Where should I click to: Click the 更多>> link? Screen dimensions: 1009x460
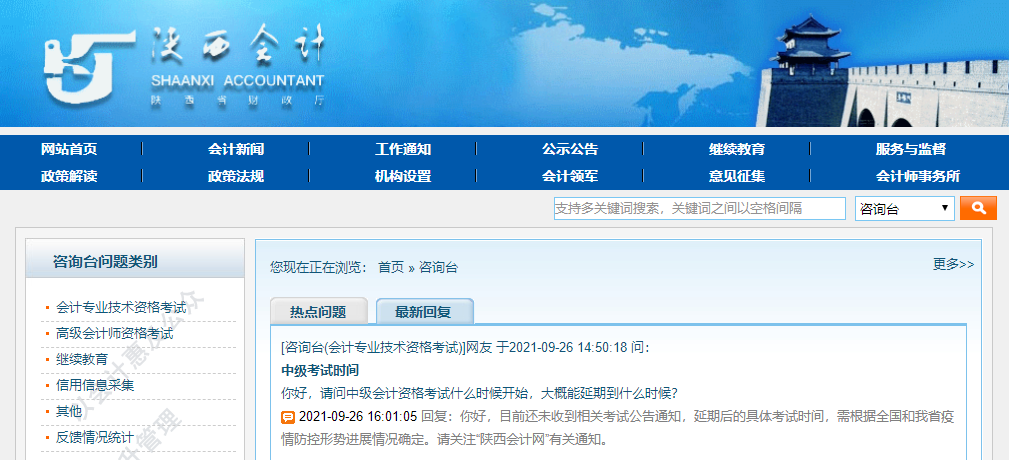953,264
